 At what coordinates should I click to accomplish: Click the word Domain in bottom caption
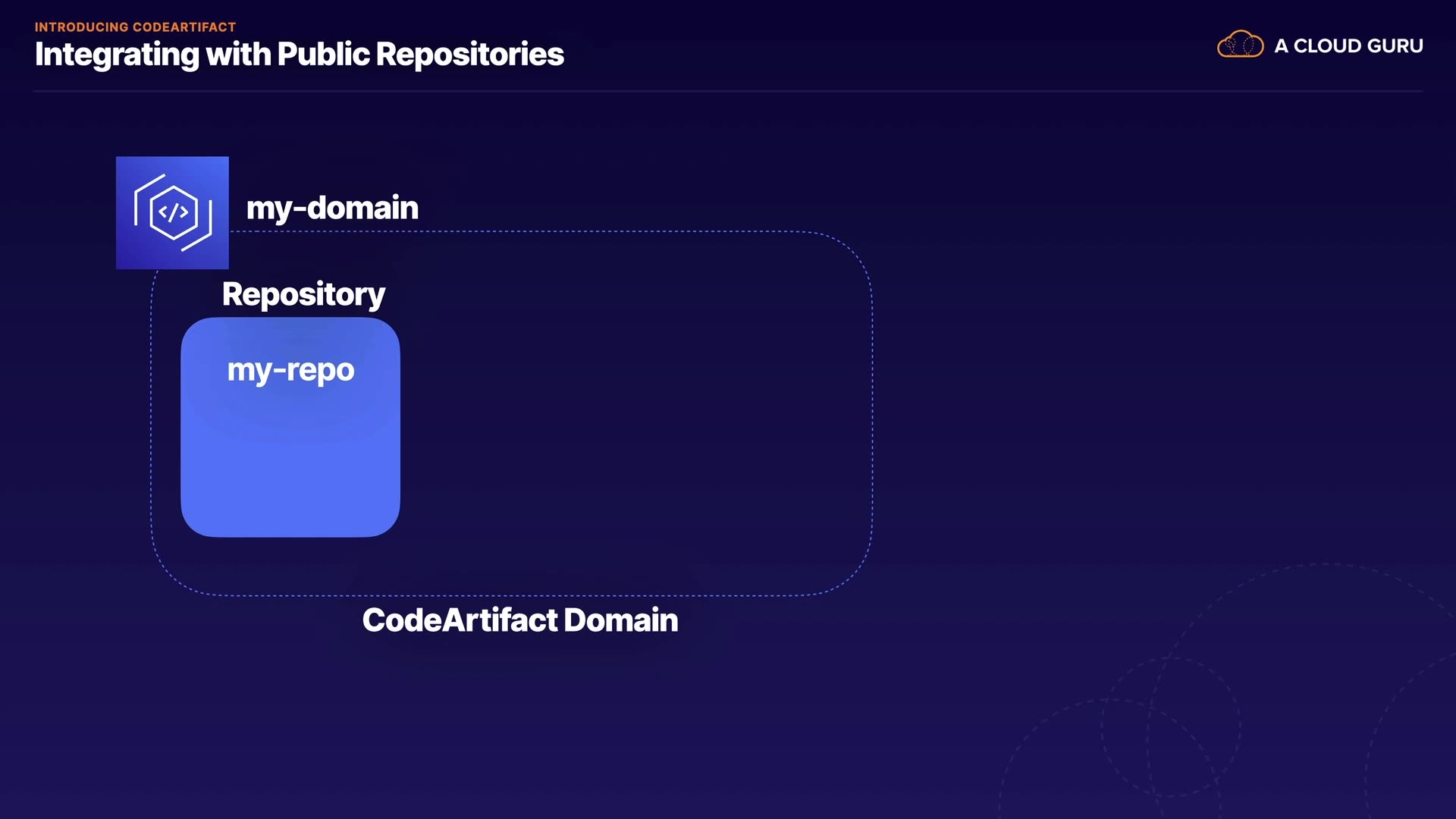pyautogui.click(x=620, y=620)
